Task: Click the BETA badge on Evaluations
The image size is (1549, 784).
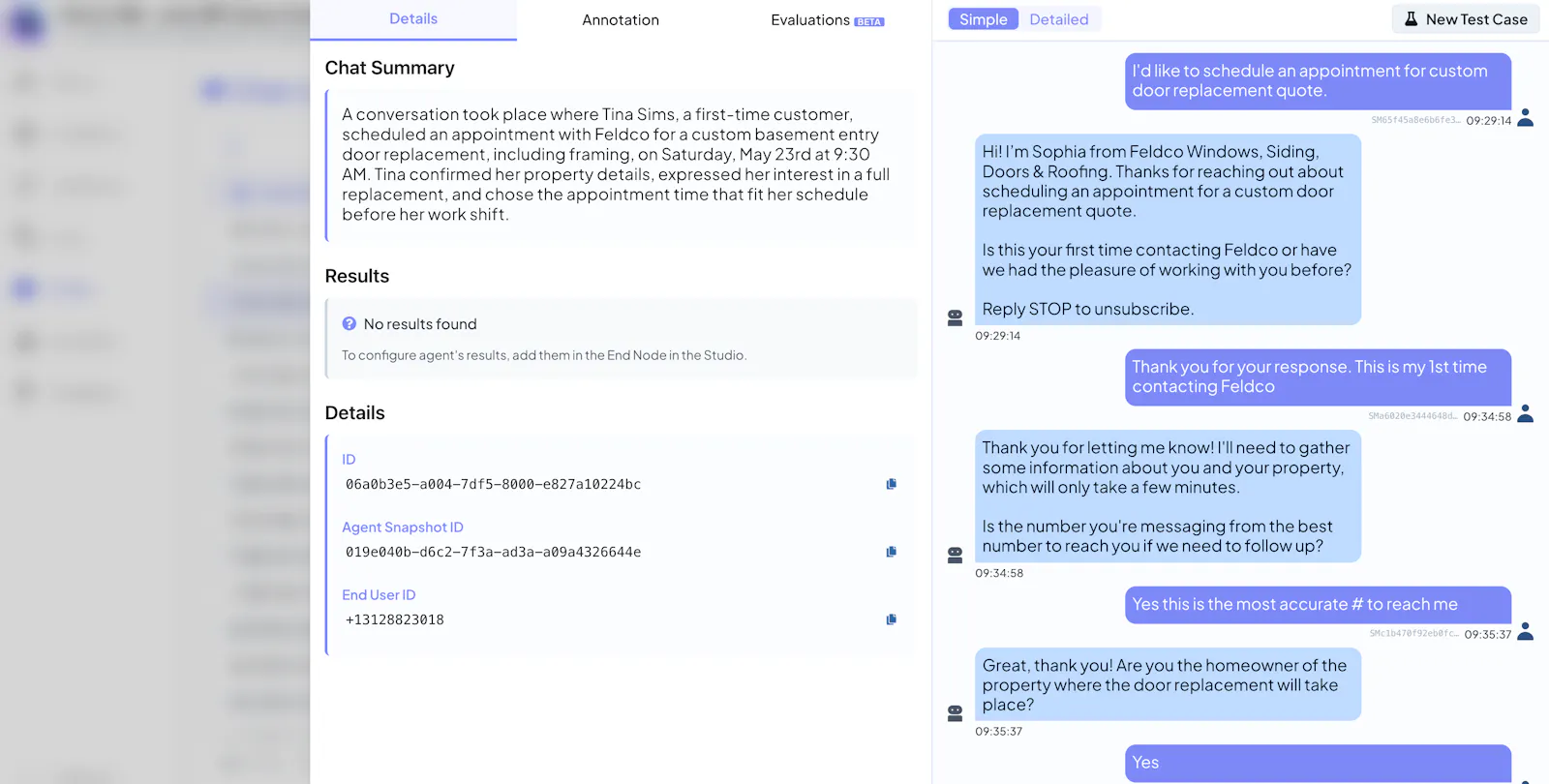Action: (869, 21)
